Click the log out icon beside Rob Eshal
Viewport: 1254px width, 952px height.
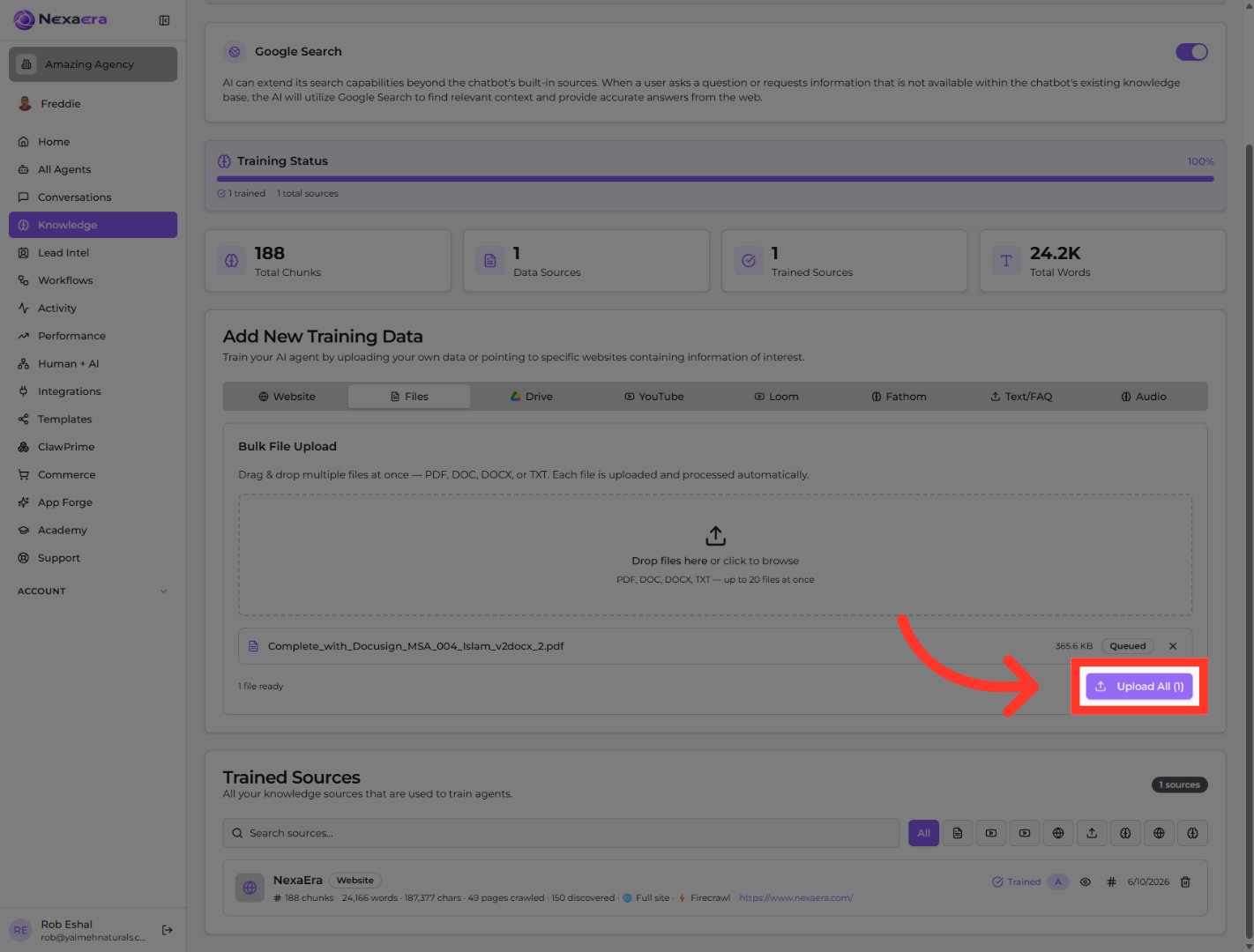click(168, 930)
